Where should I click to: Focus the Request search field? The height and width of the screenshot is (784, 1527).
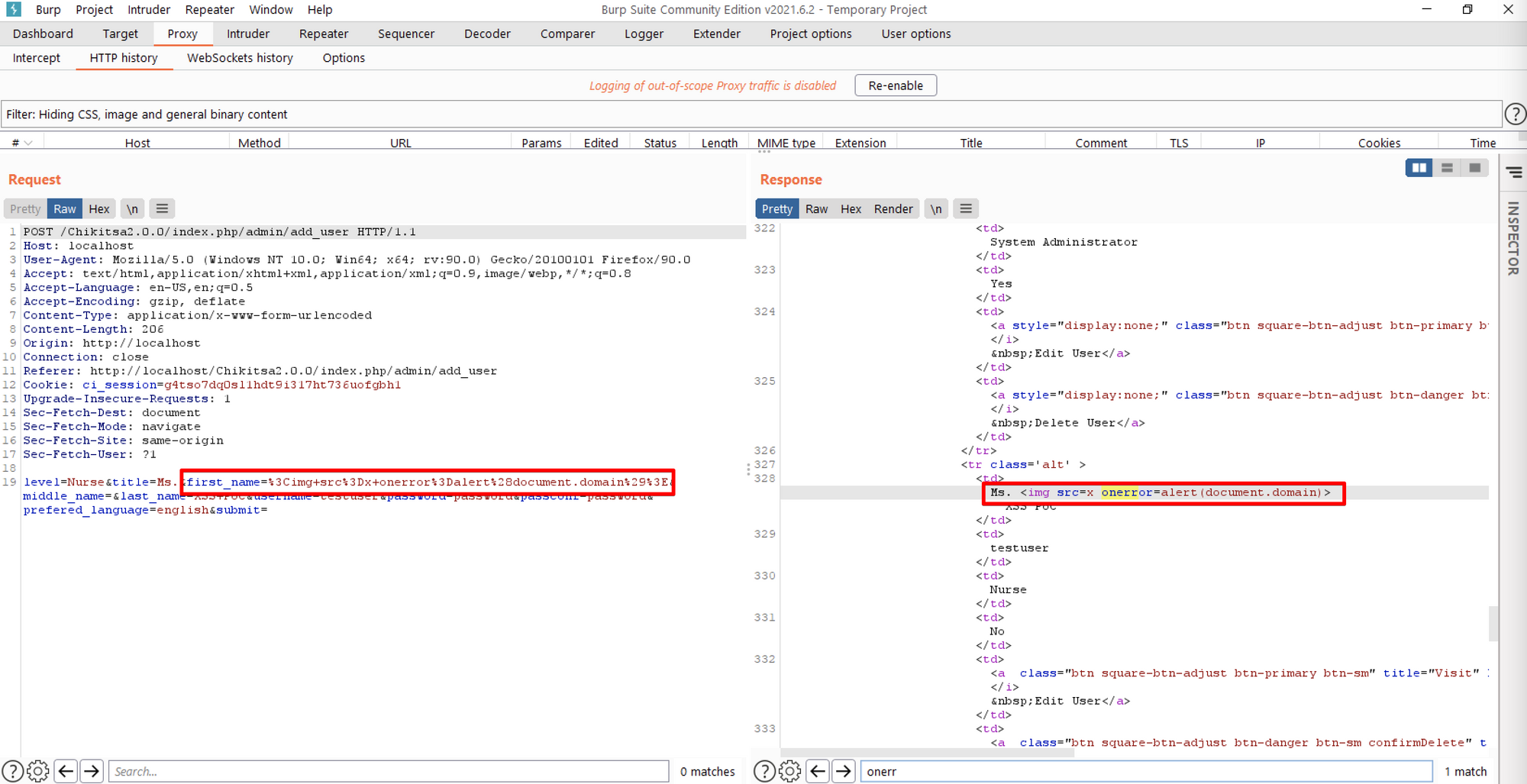click(x=389, y=772)
